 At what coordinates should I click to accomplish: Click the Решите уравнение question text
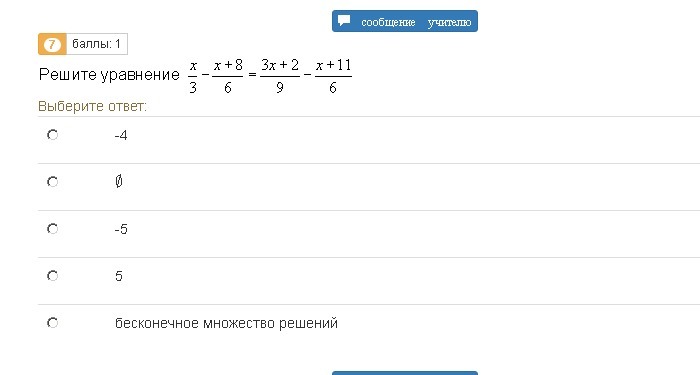[x=109, y=75]
